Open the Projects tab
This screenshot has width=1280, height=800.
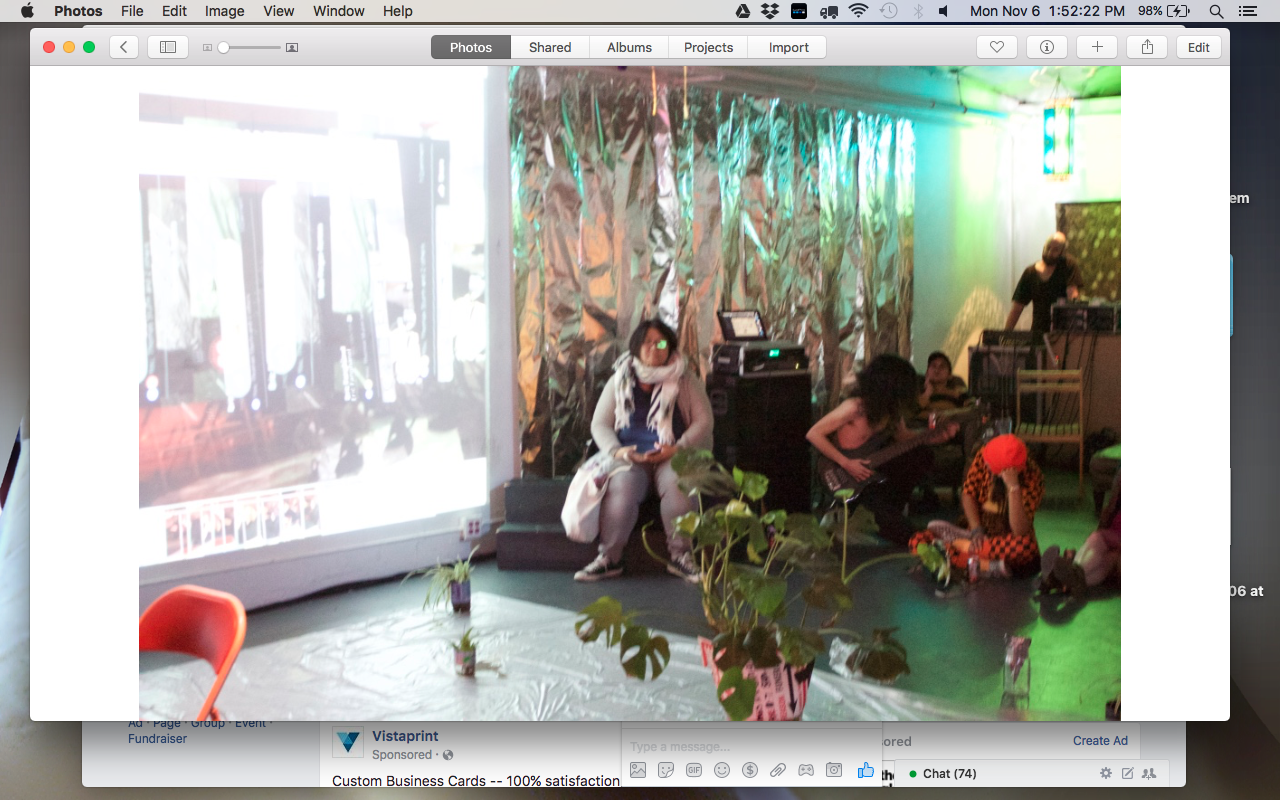(x=708, y=47)
